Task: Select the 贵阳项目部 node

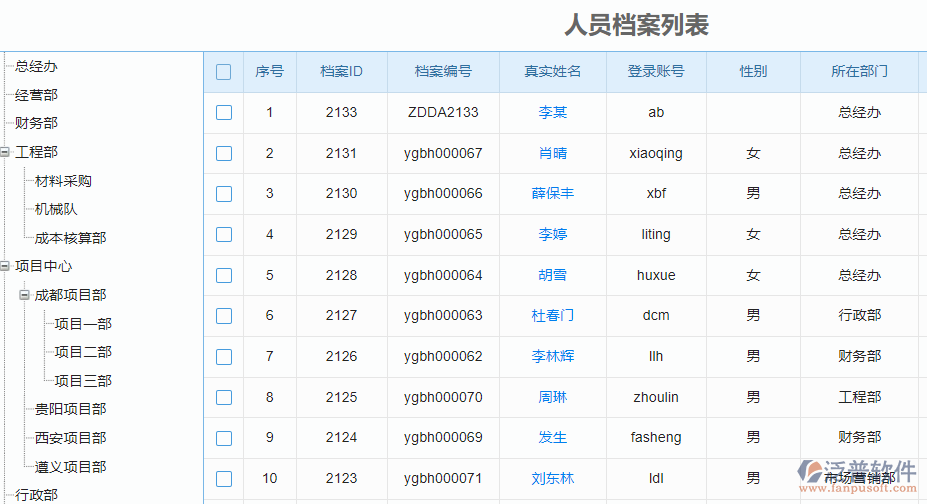Action: coord(70,409)
